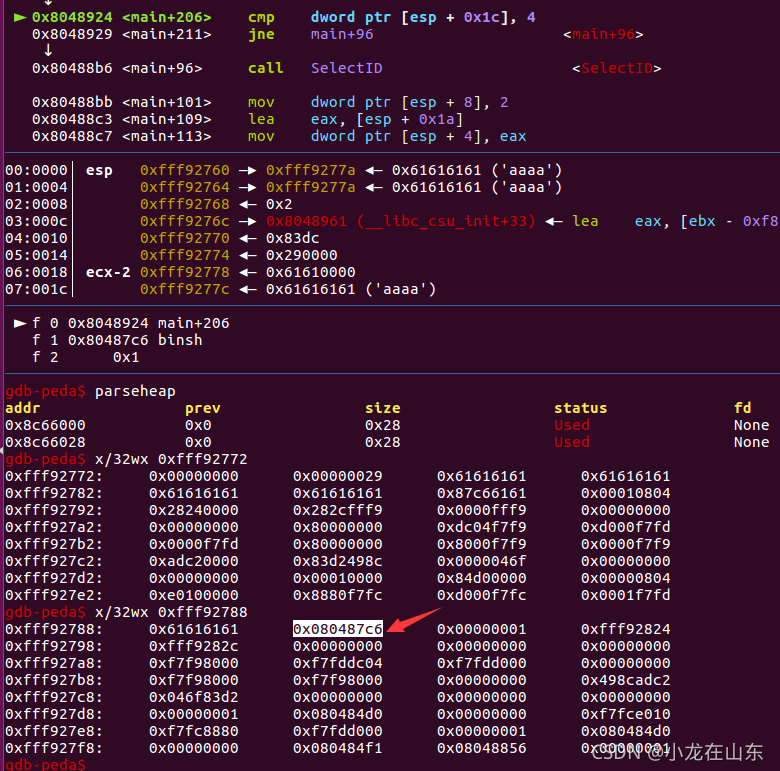Select stack address 0xfff92760
The image size is (780, 771).
pos(185,170)
